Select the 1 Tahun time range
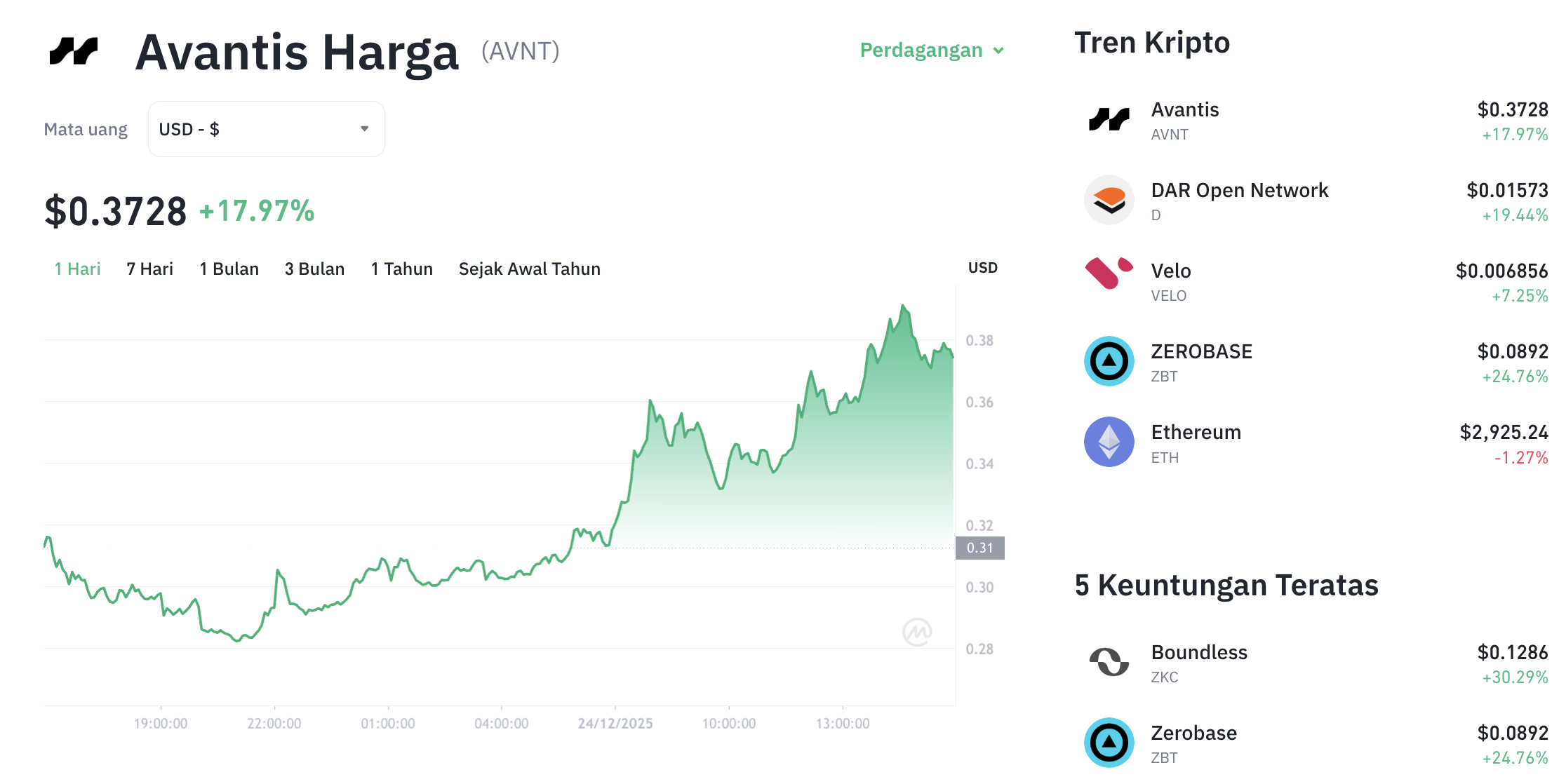1559x784 pixels. tap(401, 268)
